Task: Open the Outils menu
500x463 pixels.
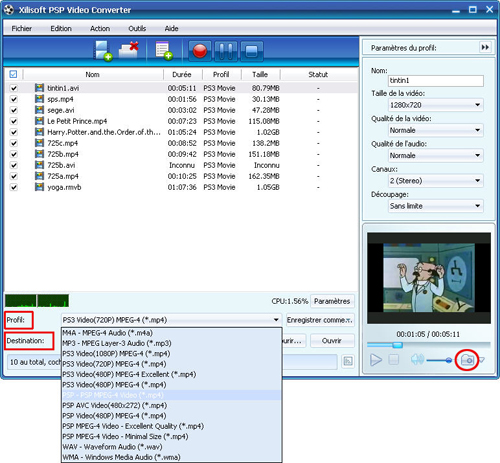Action: pos(137,28)
